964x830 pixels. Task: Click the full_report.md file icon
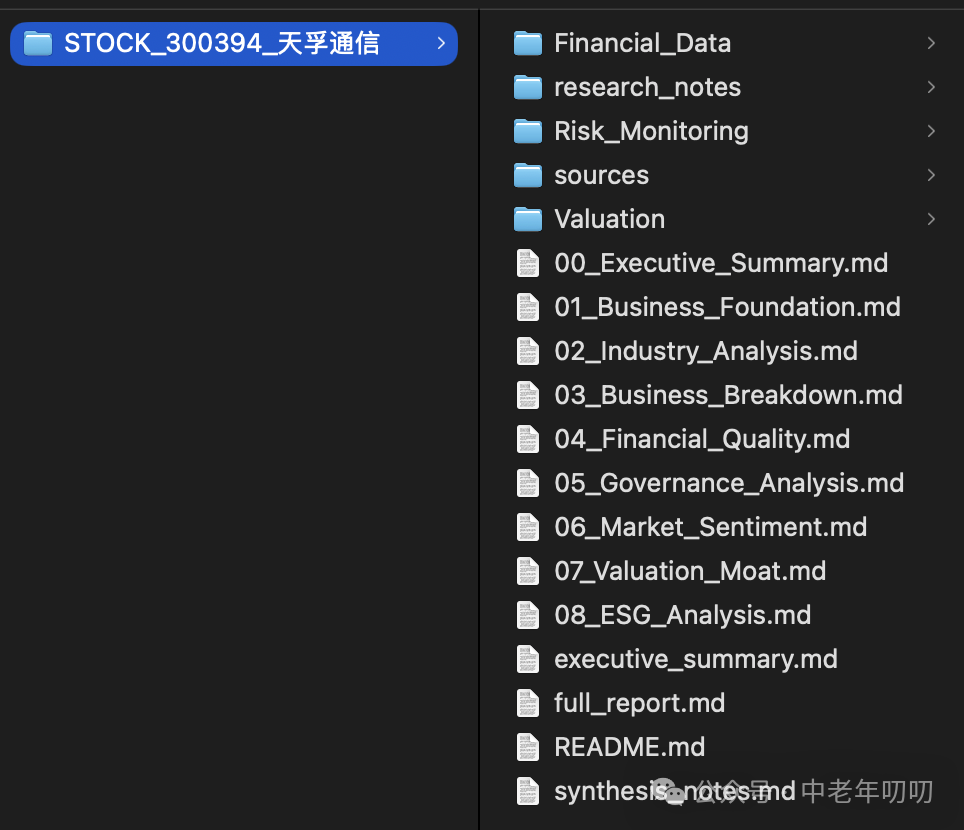coord(527,703)
